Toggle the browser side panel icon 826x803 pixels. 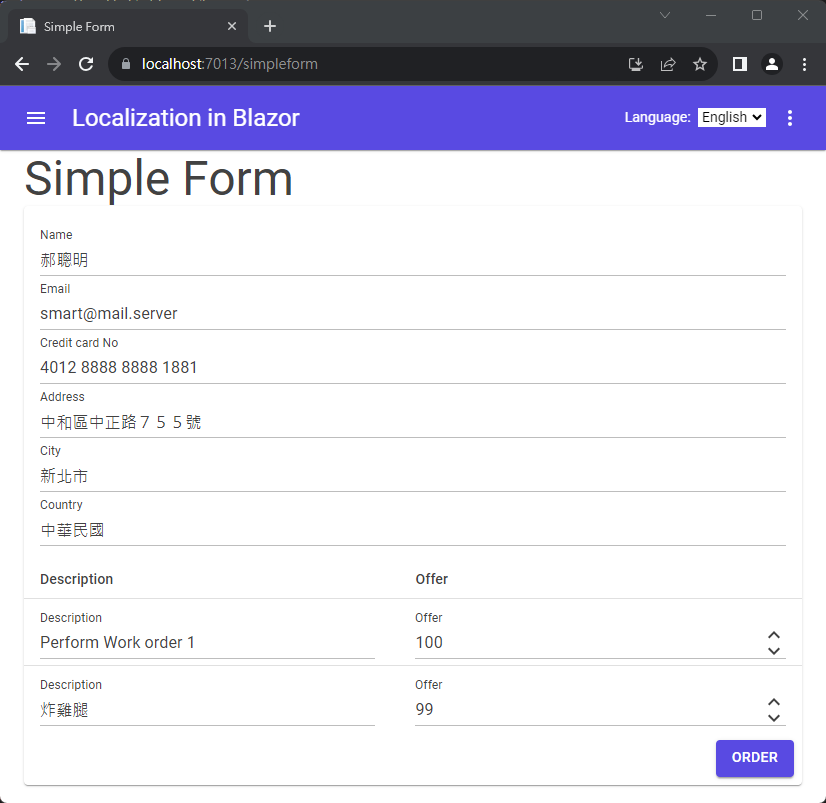click(740, 64)
